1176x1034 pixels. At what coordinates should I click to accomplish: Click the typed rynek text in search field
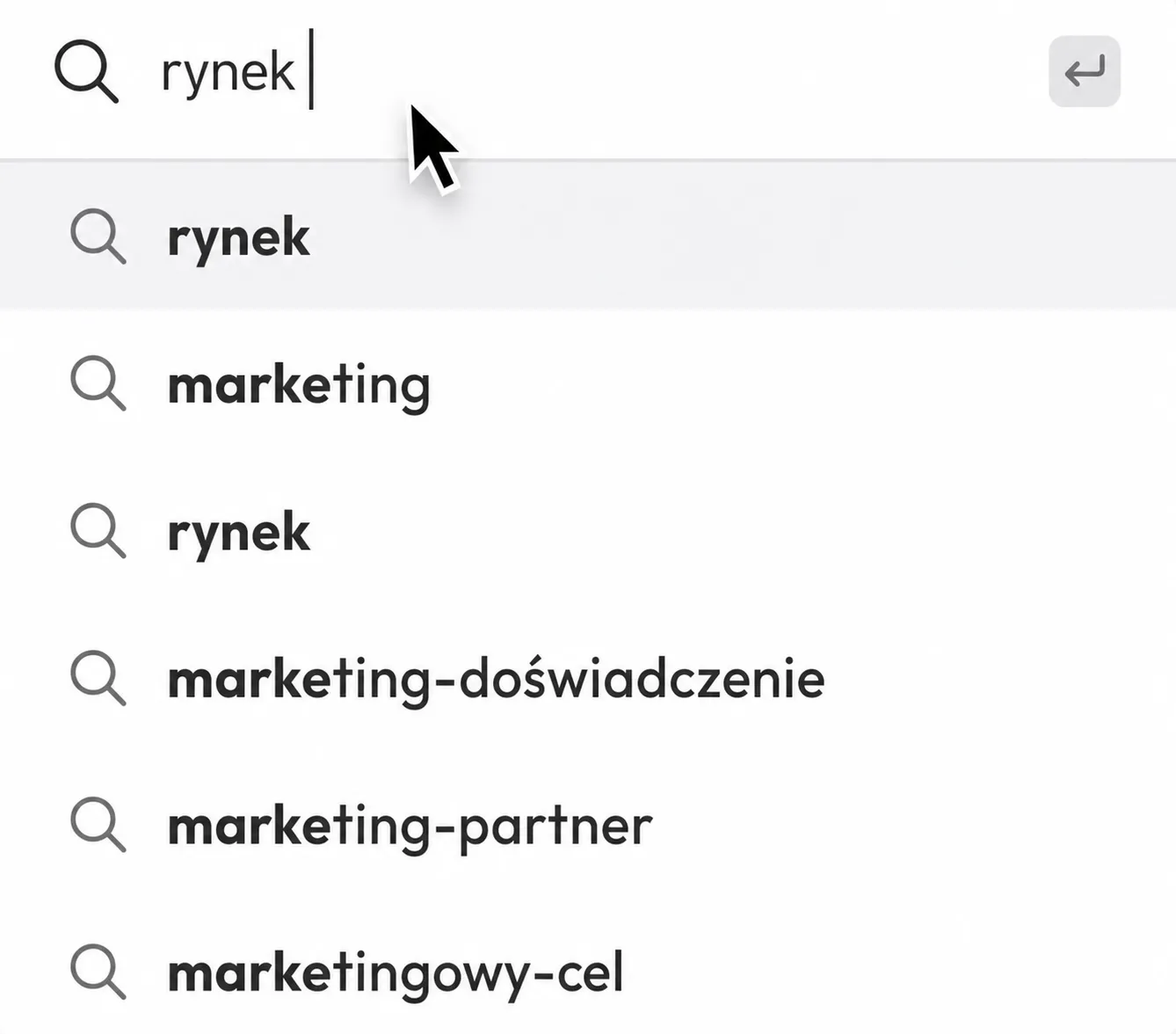coord(228,73)
